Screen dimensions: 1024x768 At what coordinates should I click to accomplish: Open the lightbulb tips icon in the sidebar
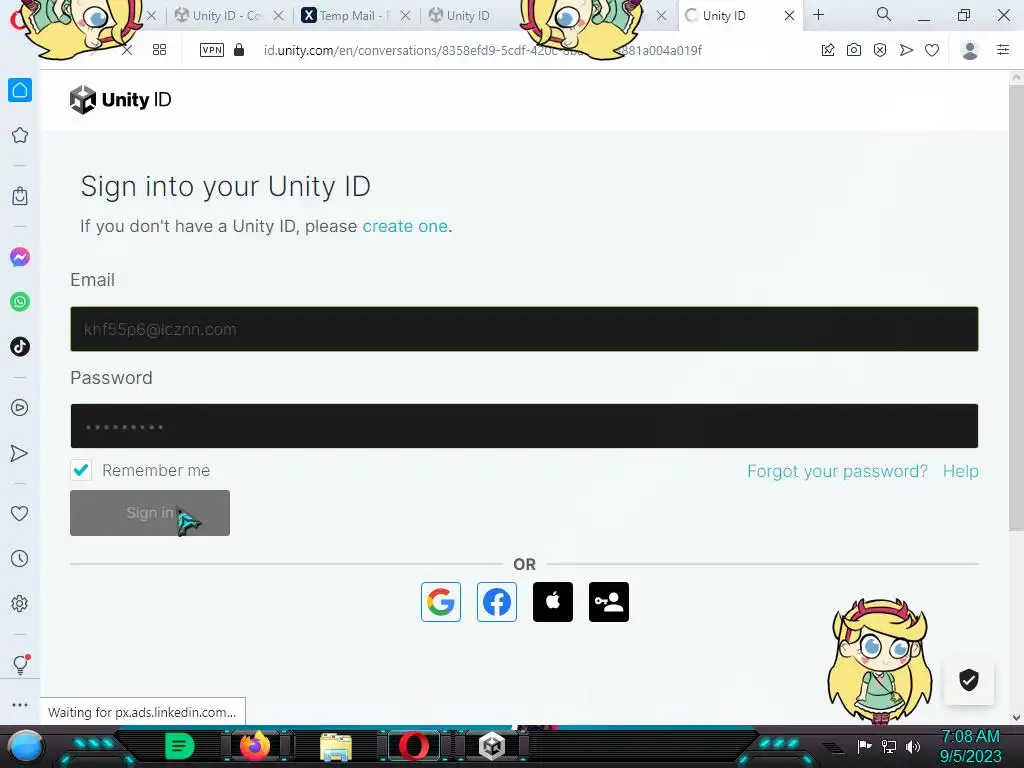coord(20,665)
